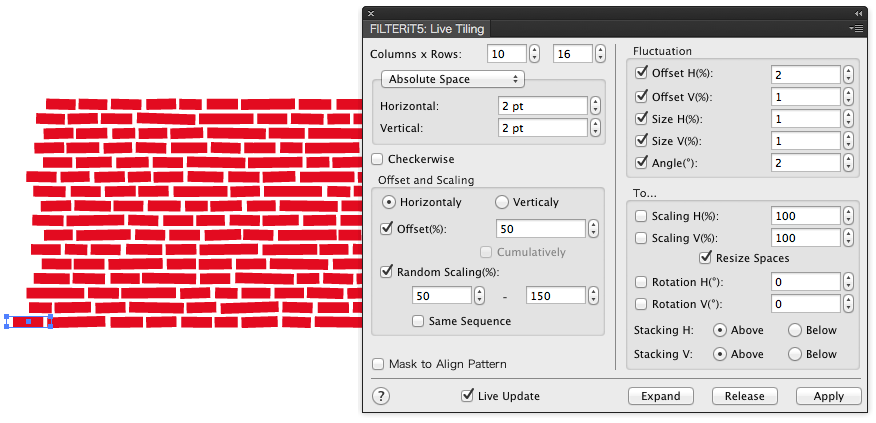Click the Angle fluctuation stepper
This screenshot has width=876, height=423.
pyautogui.click(x=848, y=162)
